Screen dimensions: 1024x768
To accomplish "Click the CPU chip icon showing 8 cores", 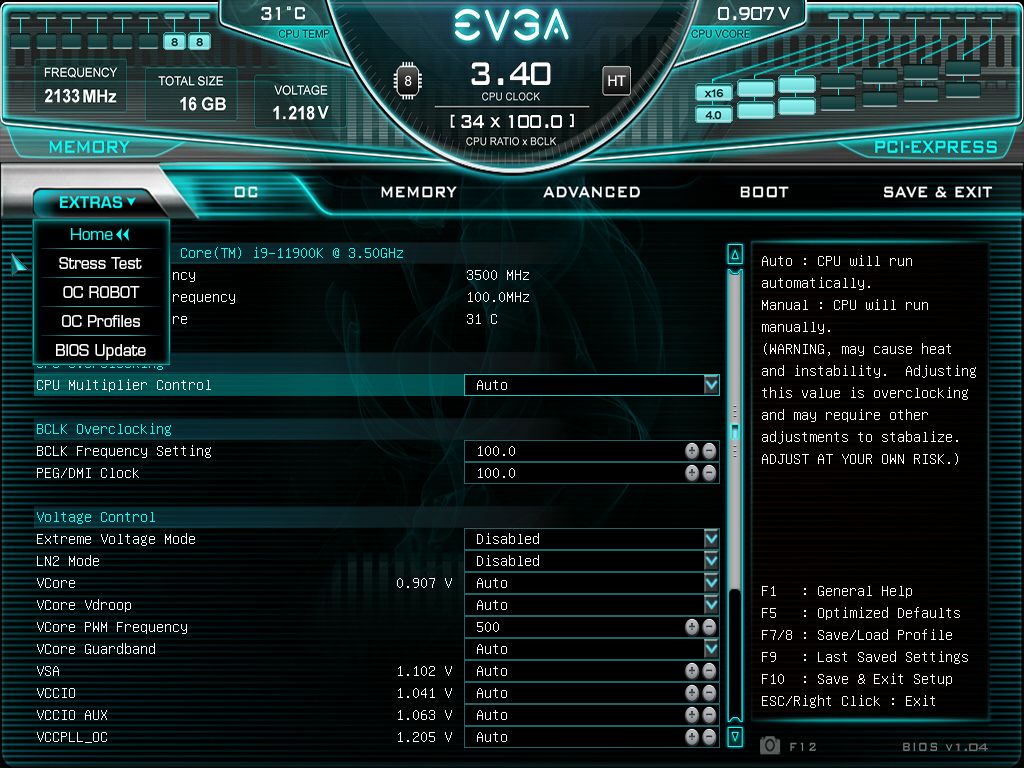I will (x=408, y=81).
